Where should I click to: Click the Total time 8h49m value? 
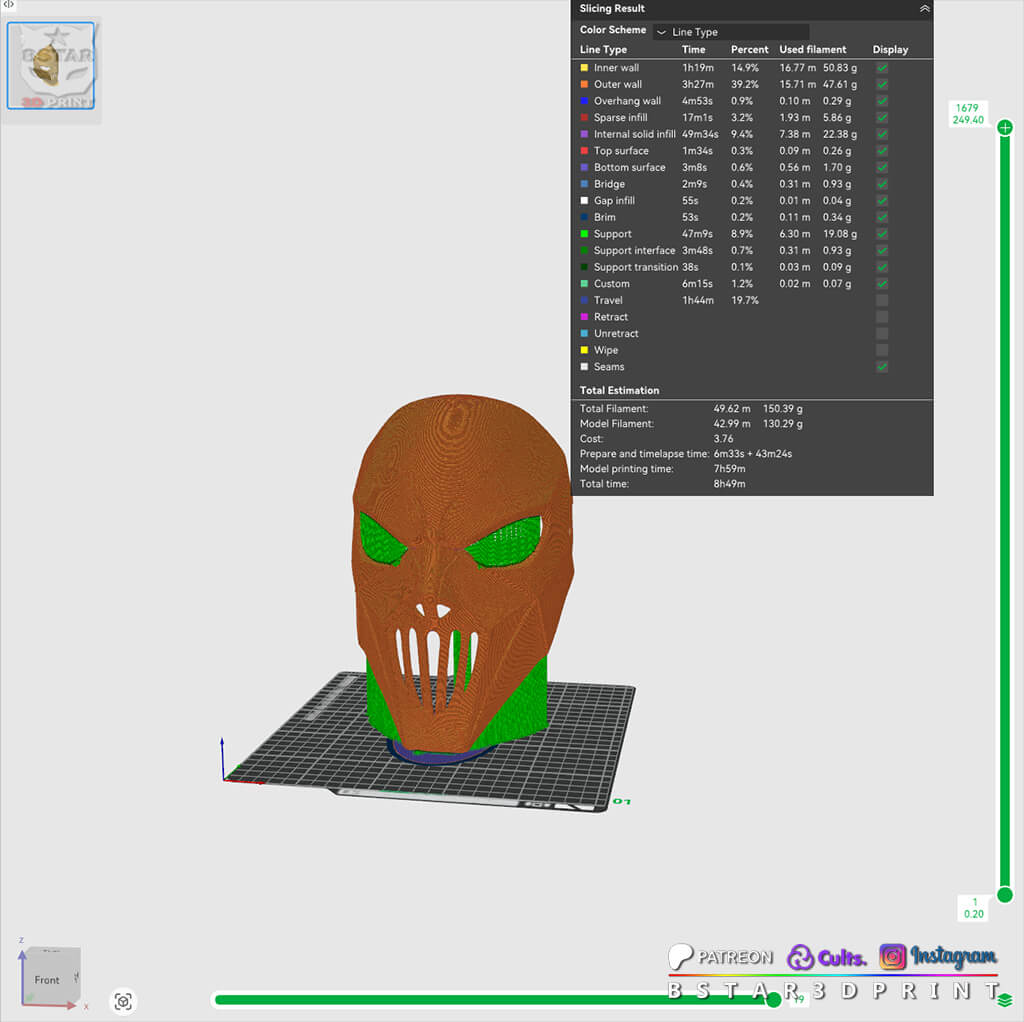tap(729, 484)
